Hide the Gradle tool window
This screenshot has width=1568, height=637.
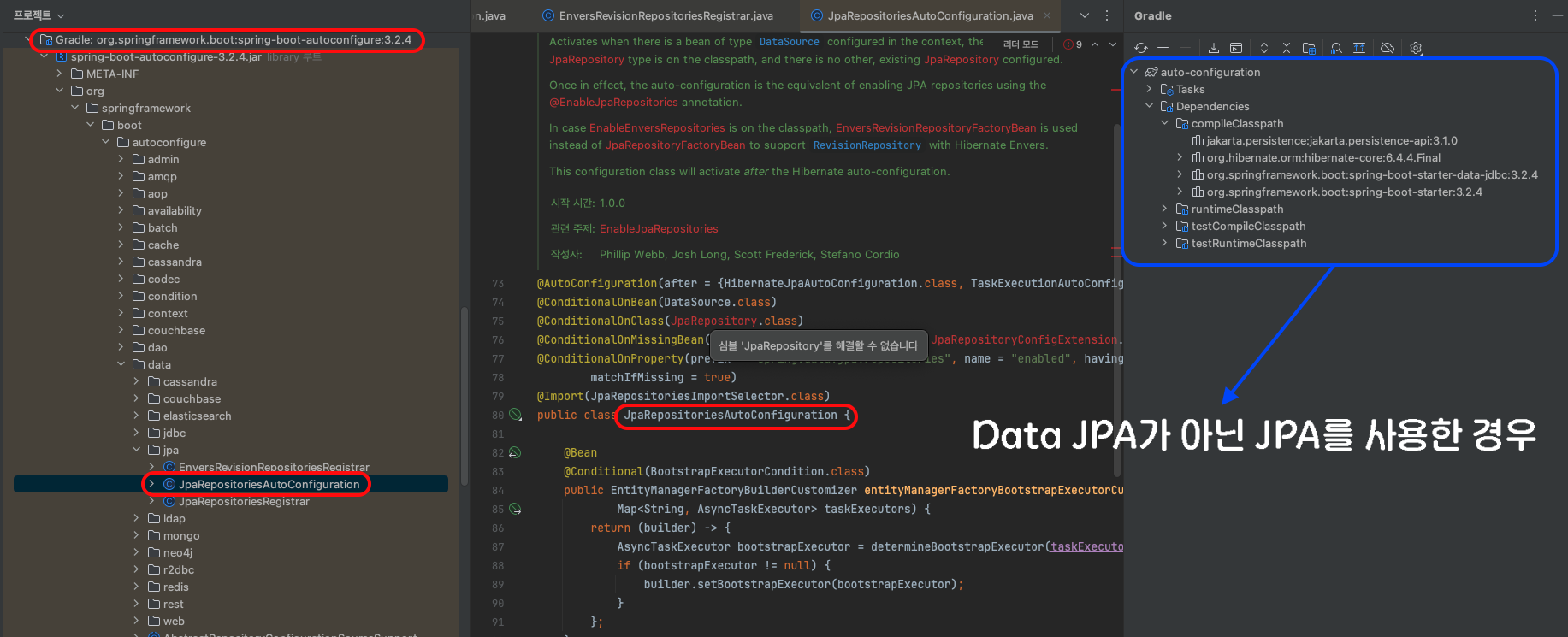coord(1557,15)
